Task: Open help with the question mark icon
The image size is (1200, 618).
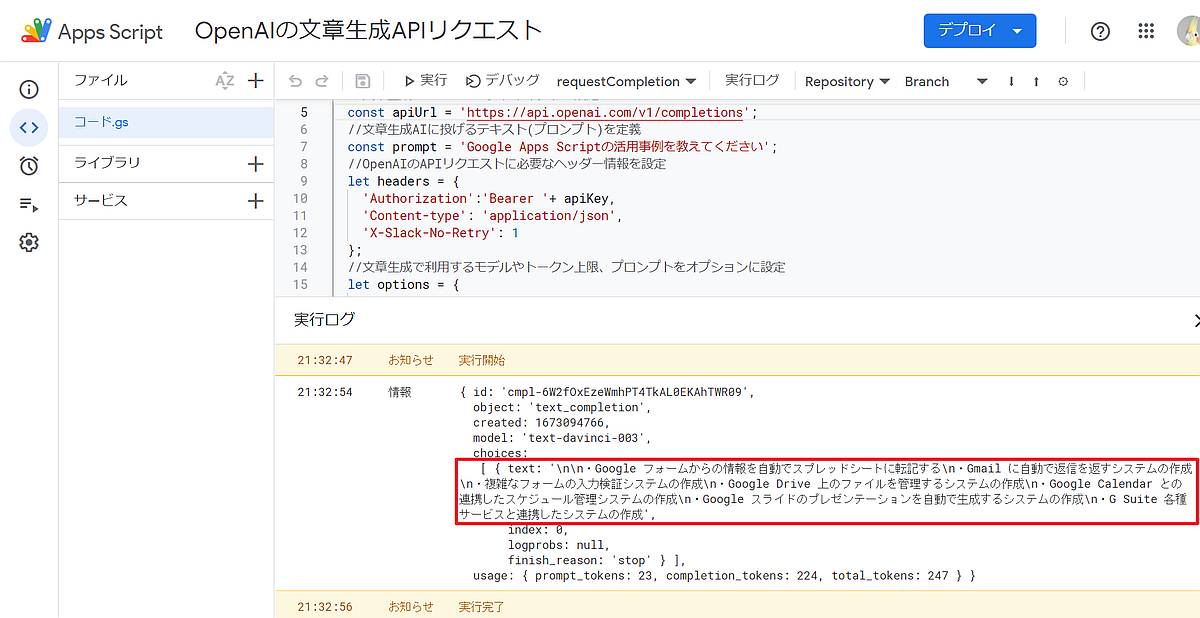Action: coord(1100,31)
